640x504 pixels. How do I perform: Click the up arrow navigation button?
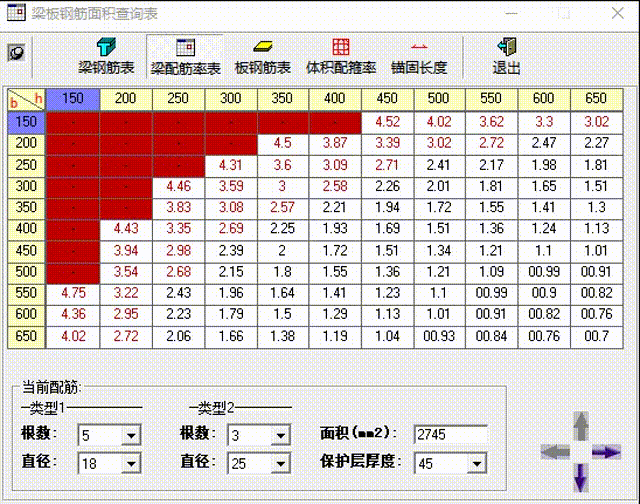click(581, 426)
